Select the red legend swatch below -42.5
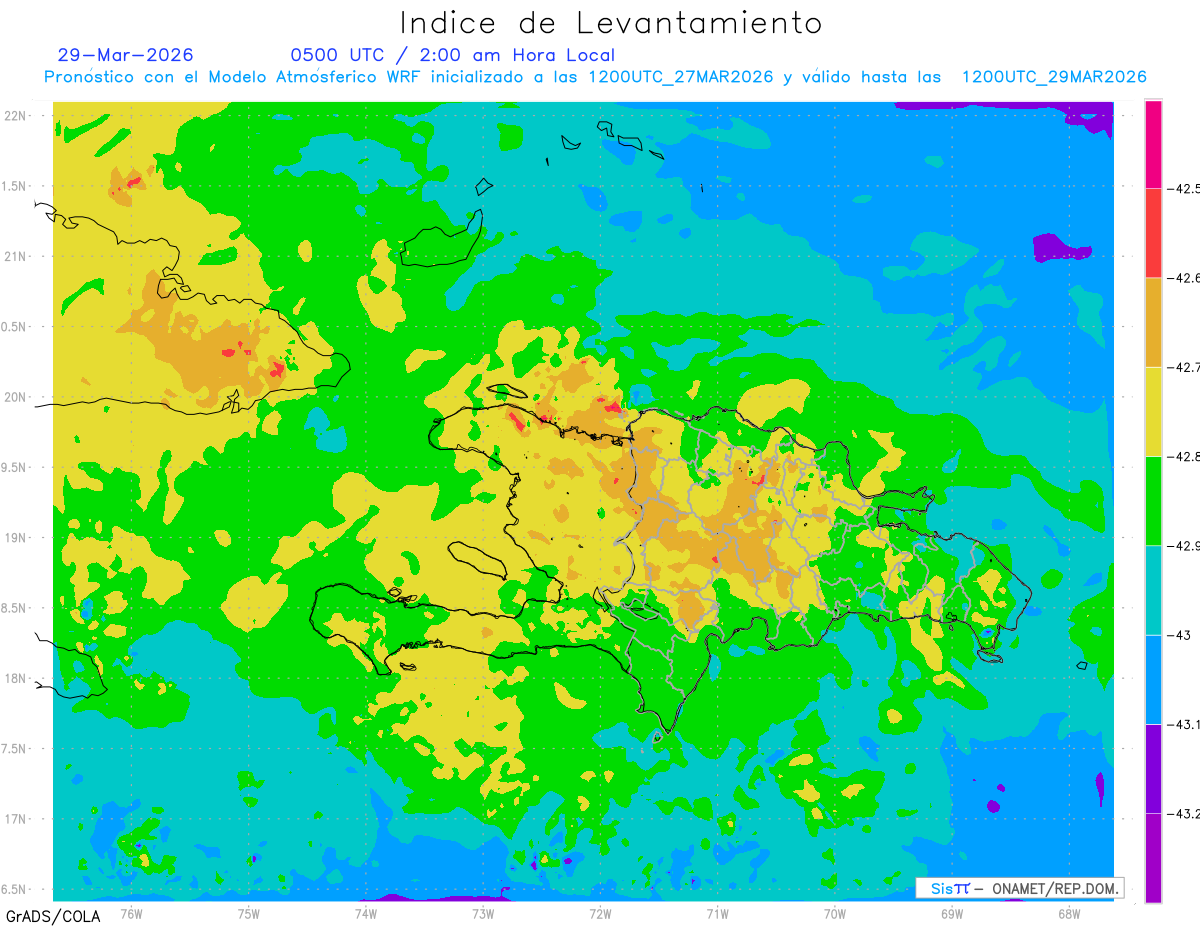Screen dimensions: 1200x927 (1153, 233)
